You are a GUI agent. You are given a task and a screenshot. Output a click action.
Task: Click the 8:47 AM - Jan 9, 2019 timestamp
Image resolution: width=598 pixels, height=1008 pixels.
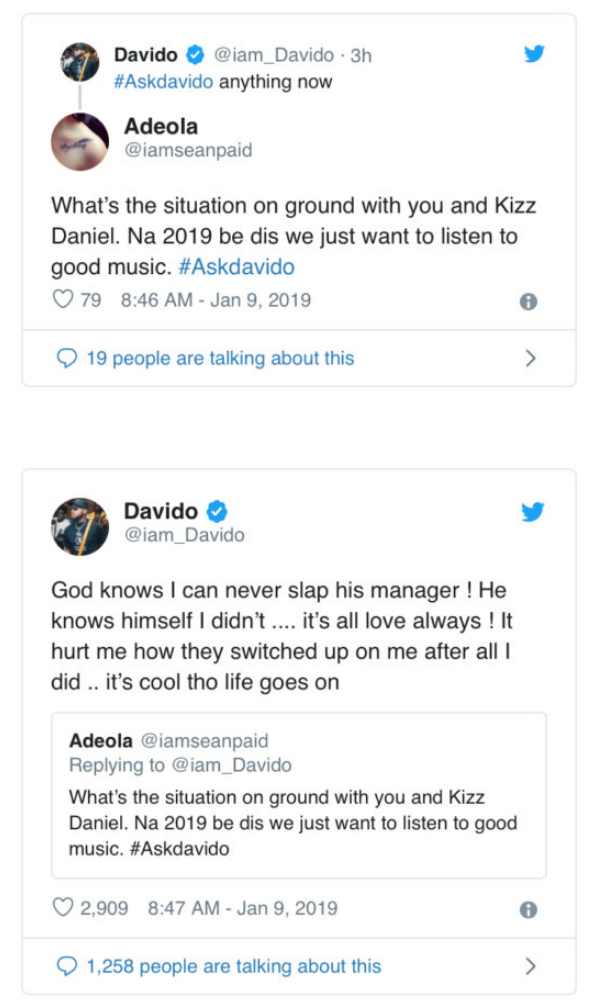[x=242, y=908]
